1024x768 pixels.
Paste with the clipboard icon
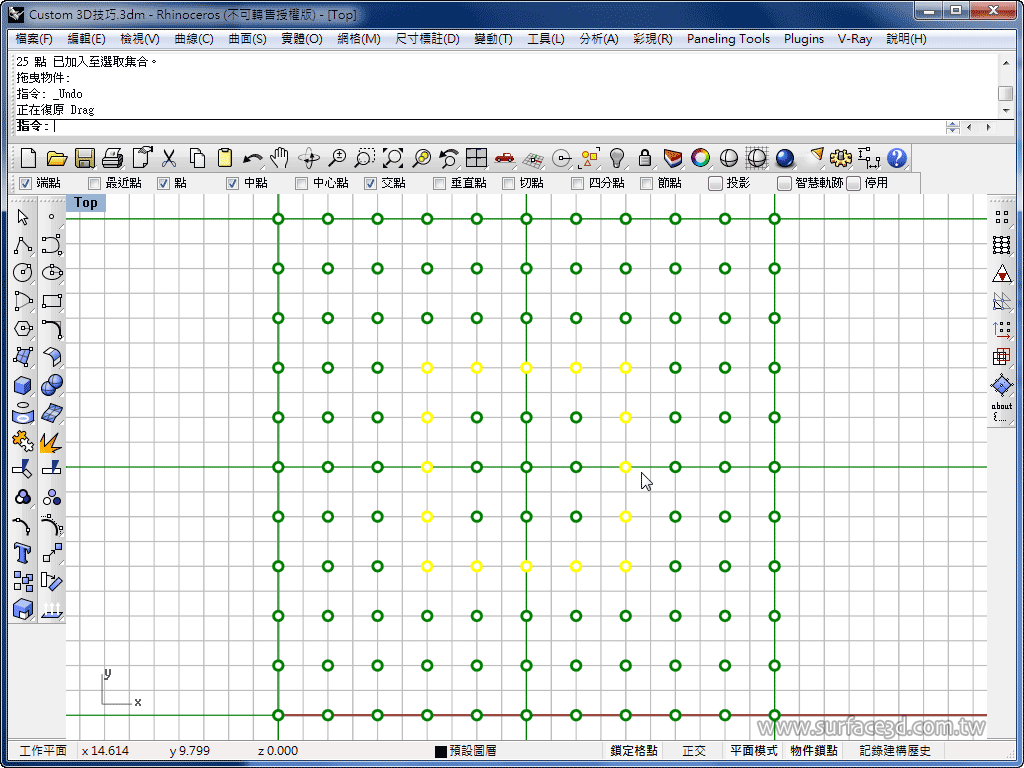click(225, 158)
